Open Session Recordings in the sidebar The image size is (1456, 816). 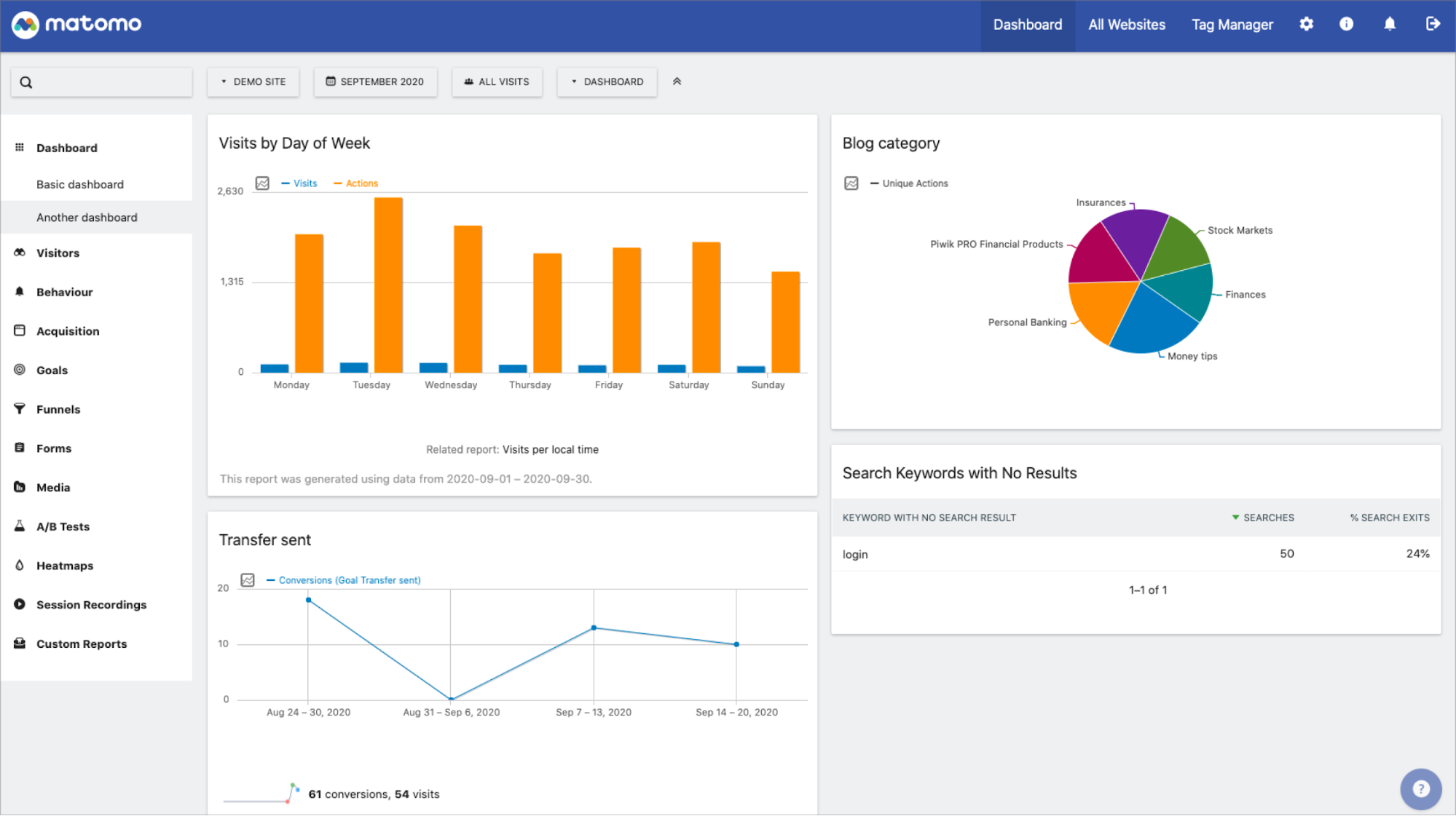91,604
